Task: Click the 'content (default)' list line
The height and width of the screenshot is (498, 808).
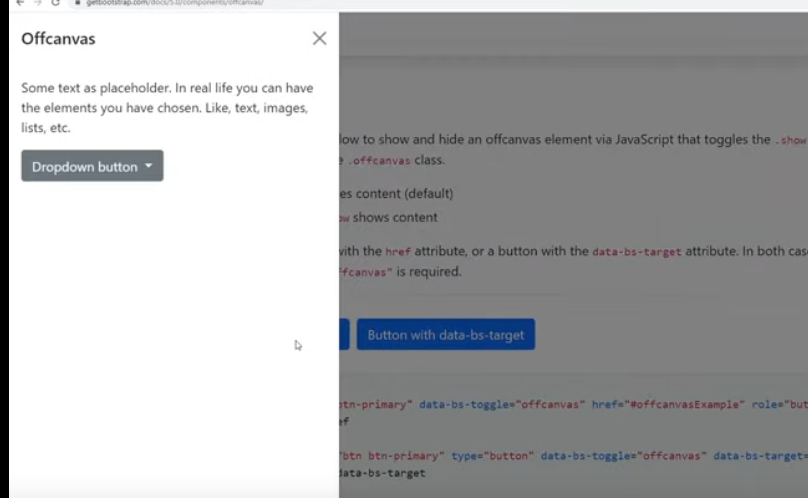Action: [x=396, y=193]
